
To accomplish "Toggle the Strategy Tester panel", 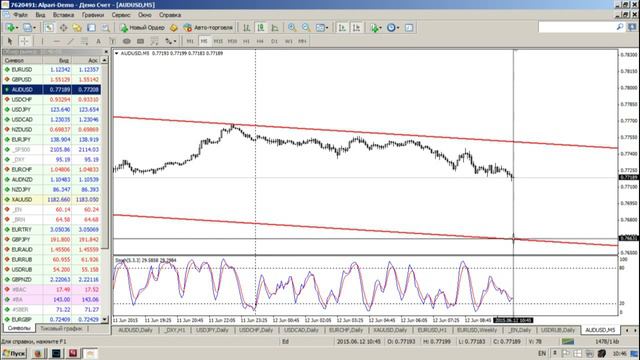I will pyautogui.click(x=105, y=27).
